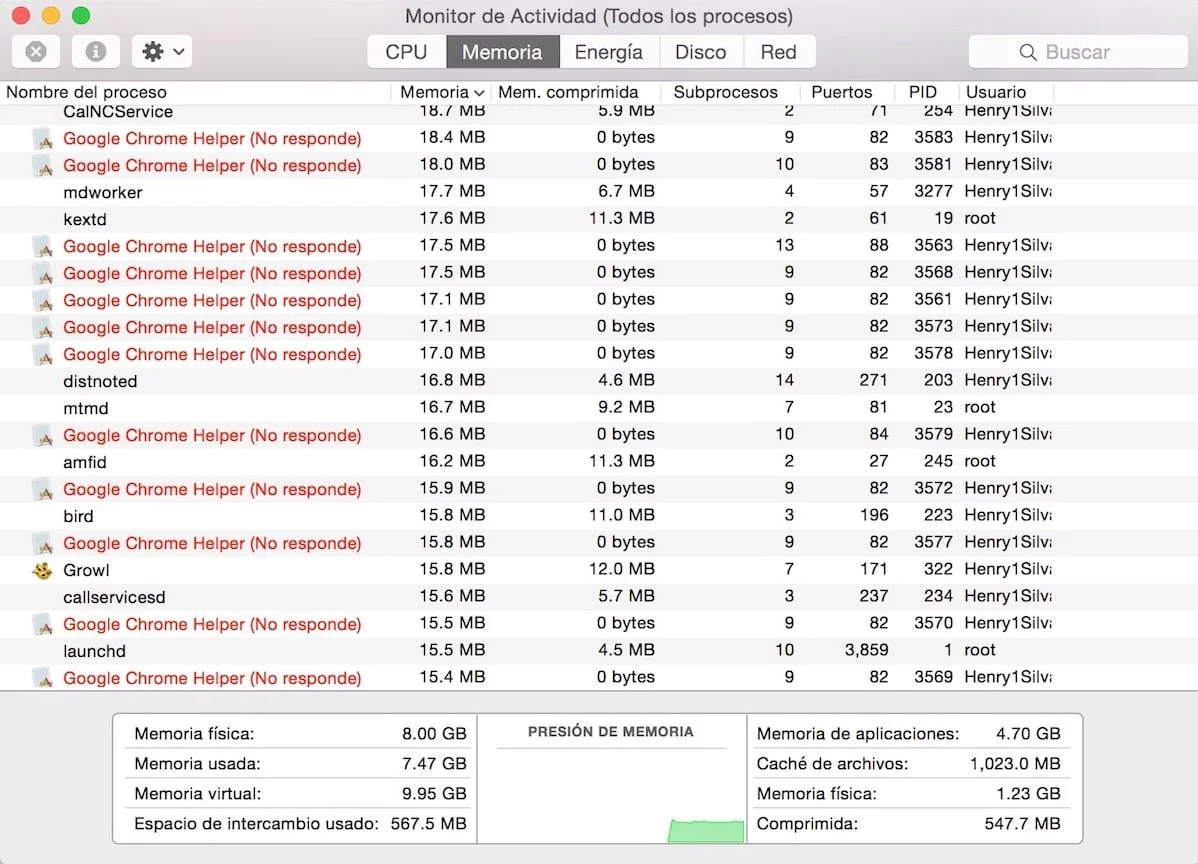
Task: Click icon of Chrome Helper with PID 3578
Action: pyautogui.click(x=43, y=354)
